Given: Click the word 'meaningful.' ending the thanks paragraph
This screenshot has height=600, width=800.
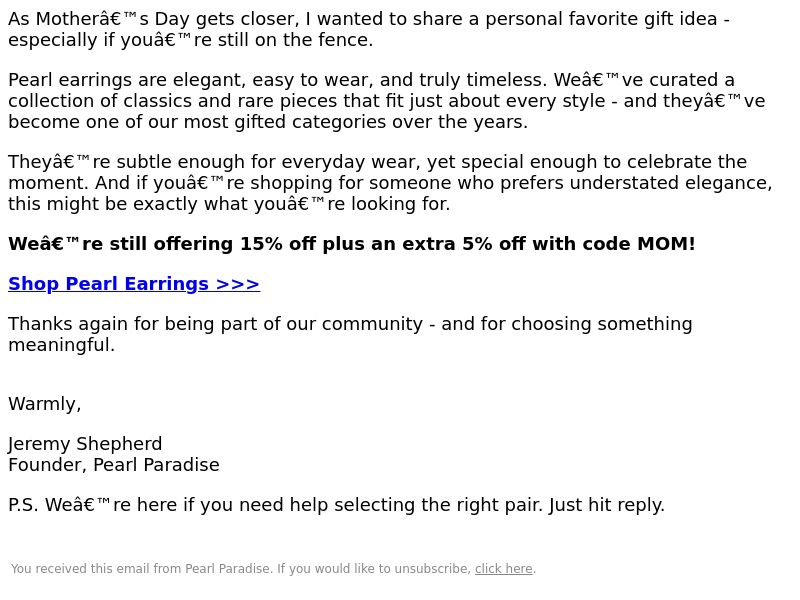Looking at the screenshot, I should [62, 345].
